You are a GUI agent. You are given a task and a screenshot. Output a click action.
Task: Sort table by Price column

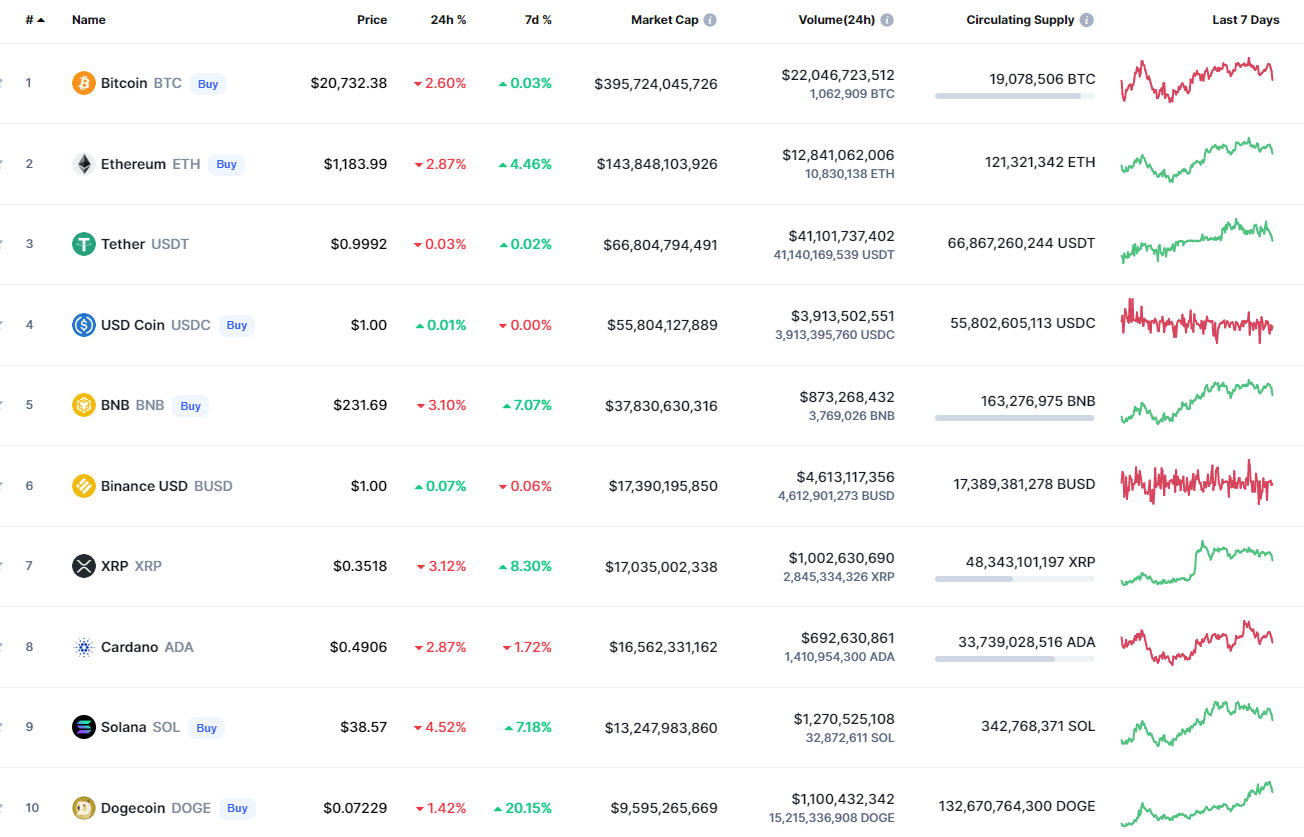click(372, 20)
